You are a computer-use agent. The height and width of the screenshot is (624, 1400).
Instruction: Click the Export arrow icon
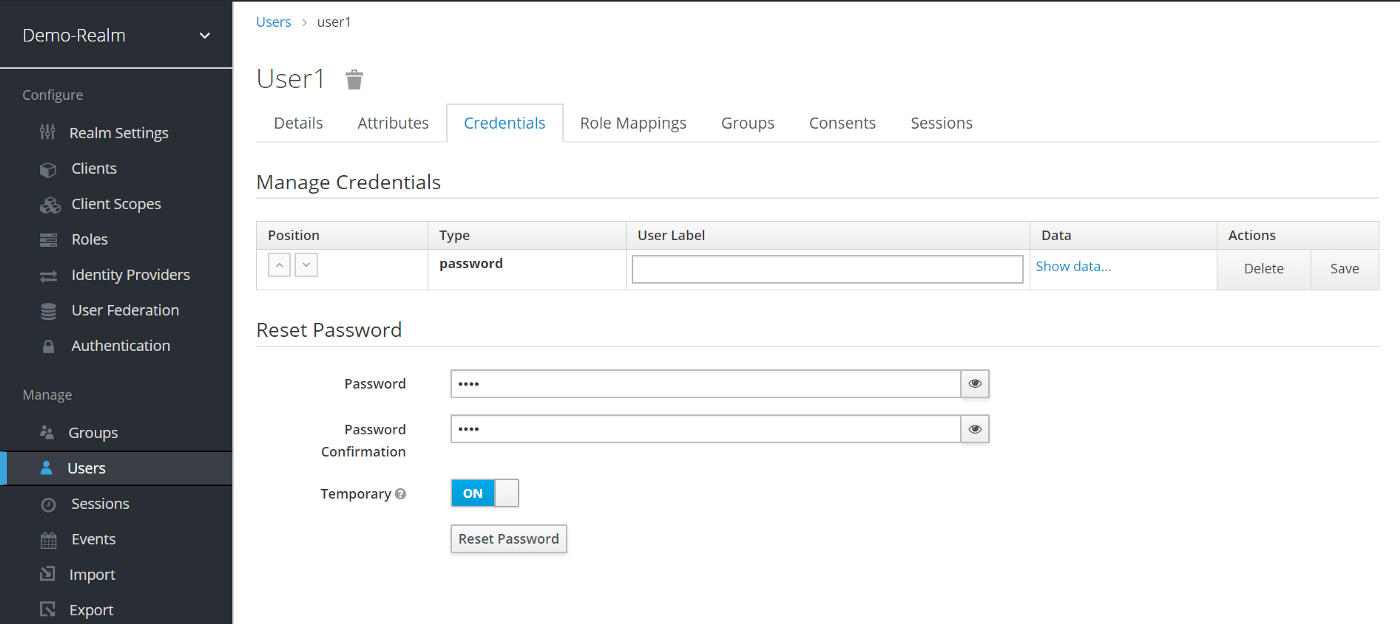point(47,610)
